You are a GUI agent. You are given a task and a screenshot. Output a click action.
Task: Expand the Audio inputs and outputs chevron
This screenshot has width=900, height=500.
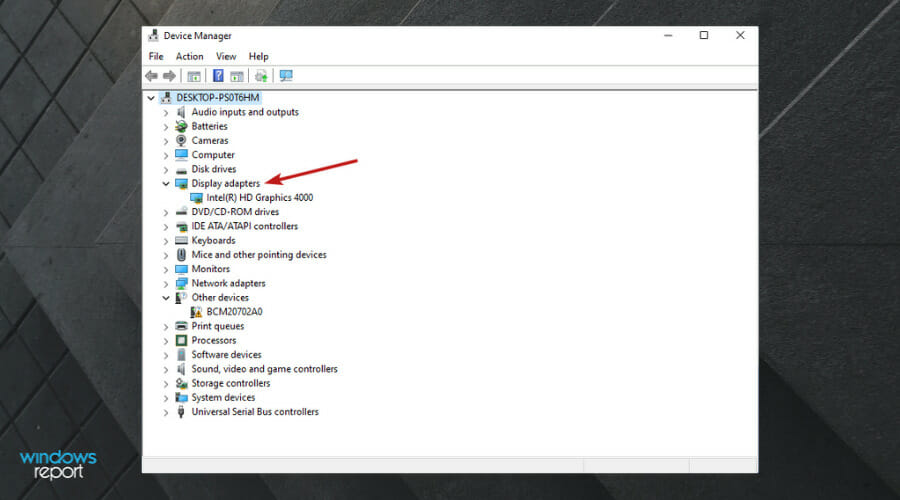(166, 113)
